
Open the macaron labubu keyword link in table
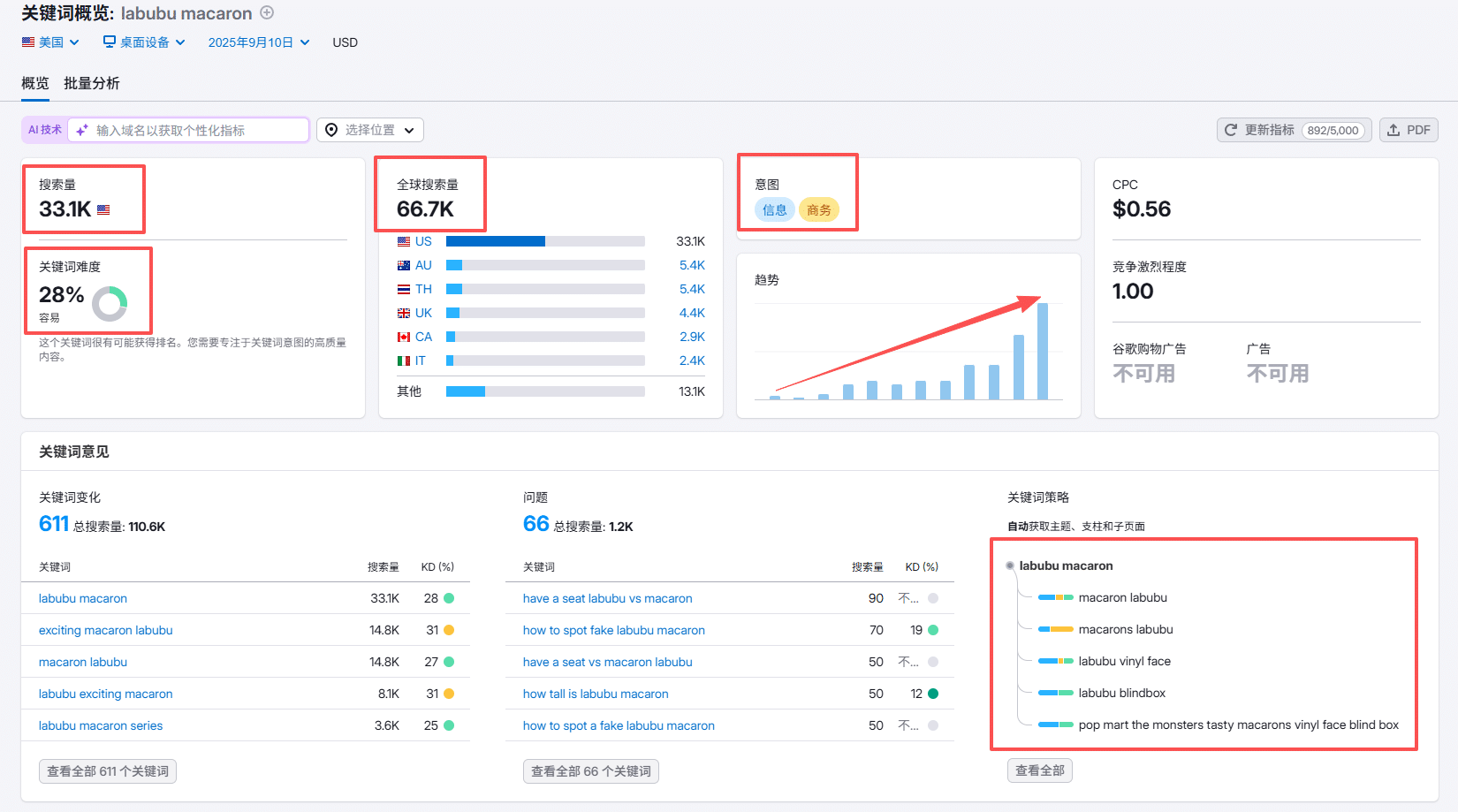83,662
